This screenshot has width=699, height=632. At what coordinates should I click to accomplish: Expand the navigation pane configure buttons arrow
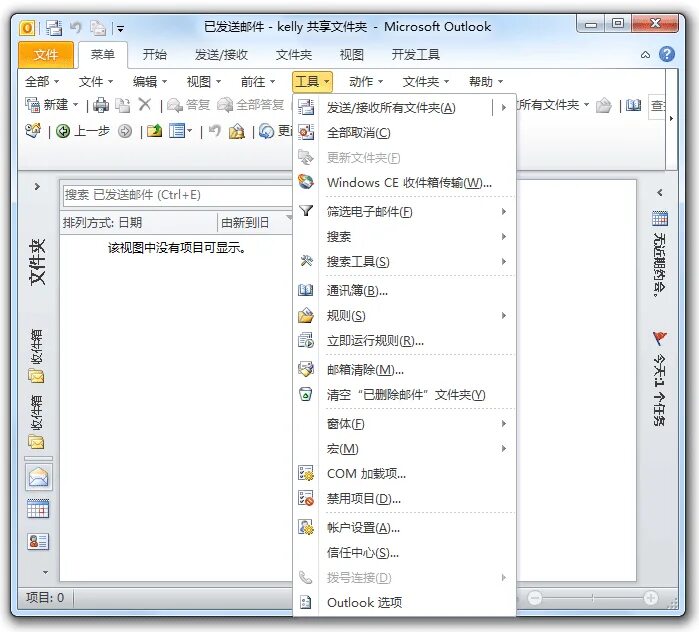[45, 572]
